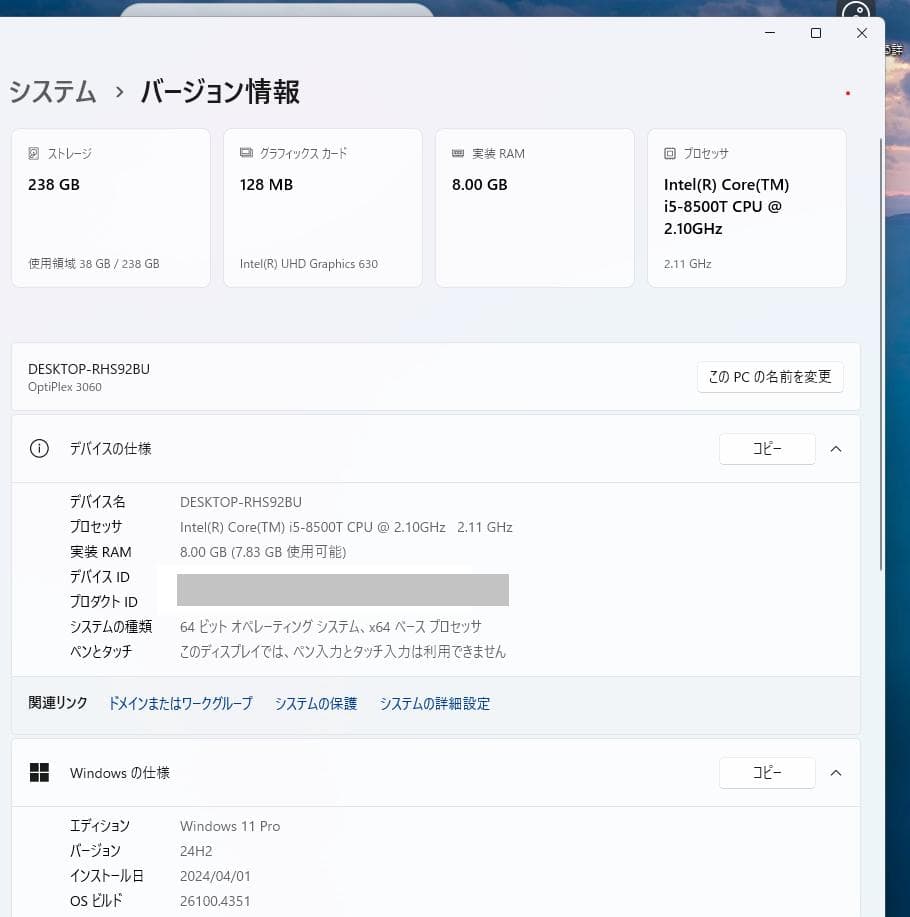Screen dimensions: 910x917
Task: Click コピー button for Windows specifications
Action: 767,772
